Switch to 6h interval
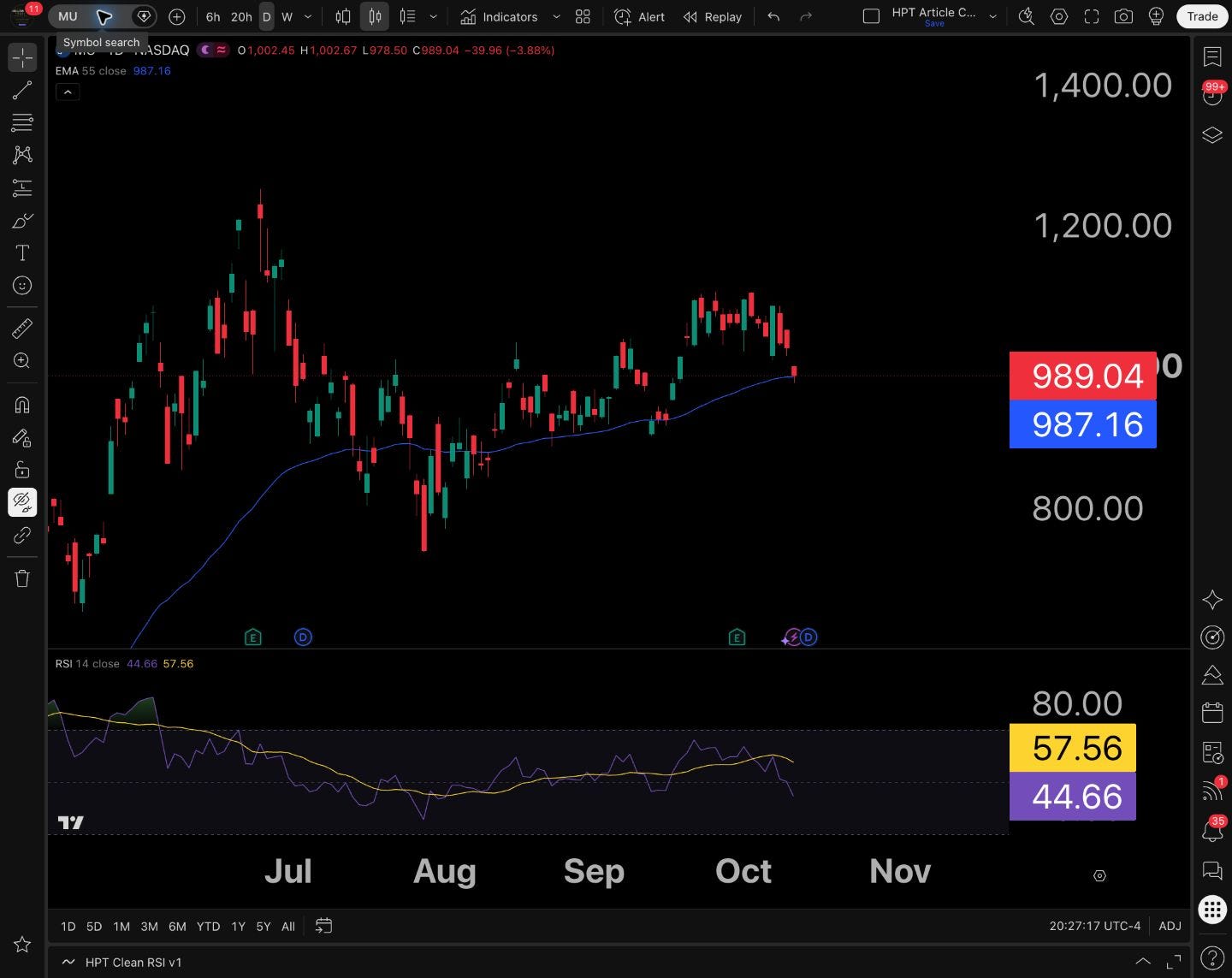The width and height of the screenshot is (1232, 978). tap(213, 16)
